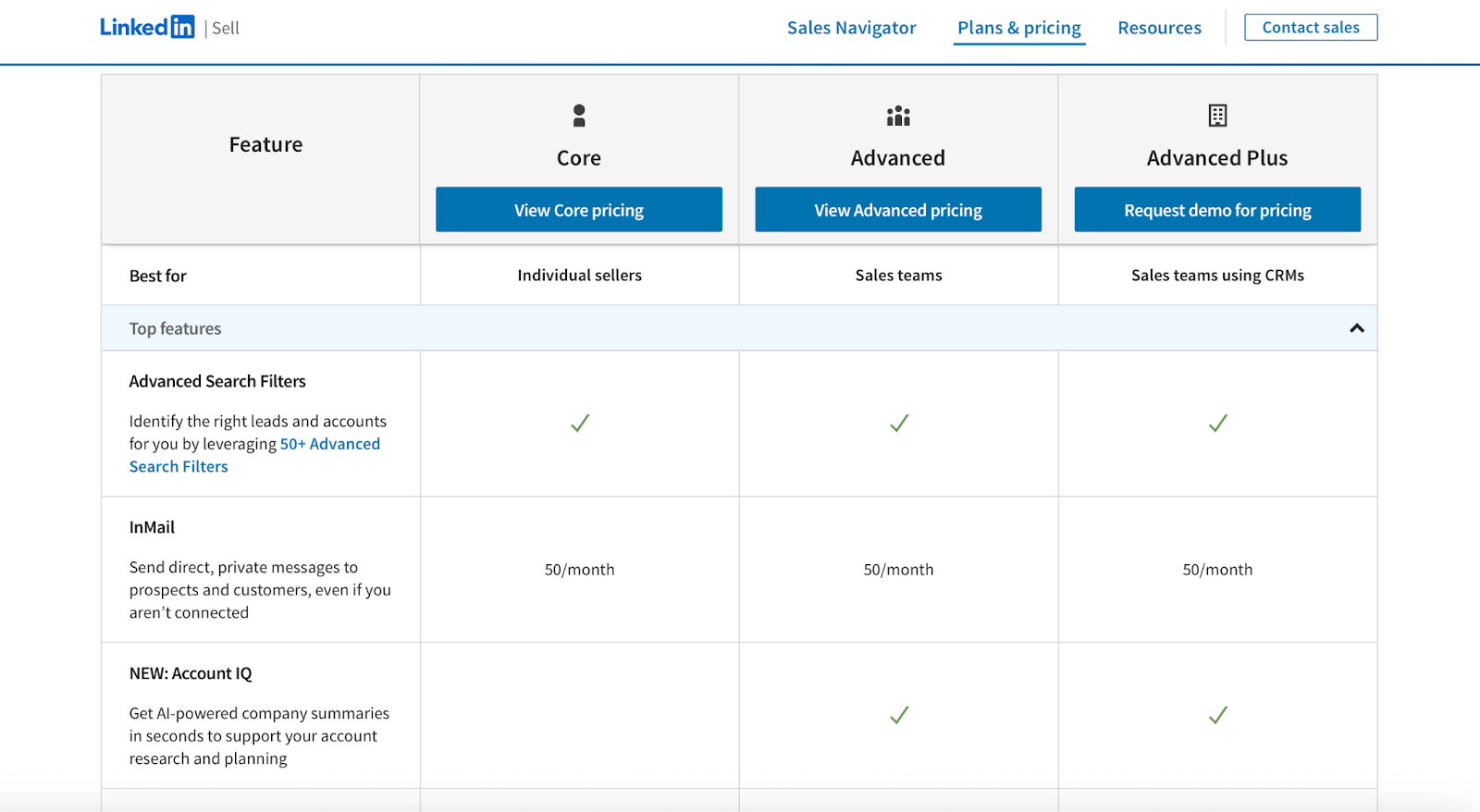Open the 50+ Advanced Search Filters link
Image resolution: width=1480 pixels, height=812 pixels.
254,455
